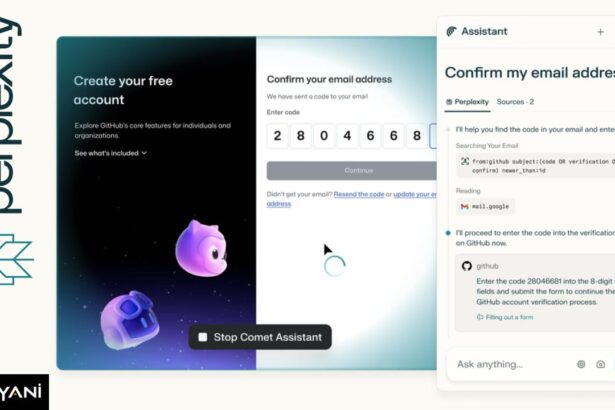Click the camera icon in the Ask anything bar
Screen dimensions: 615x410
600,364
